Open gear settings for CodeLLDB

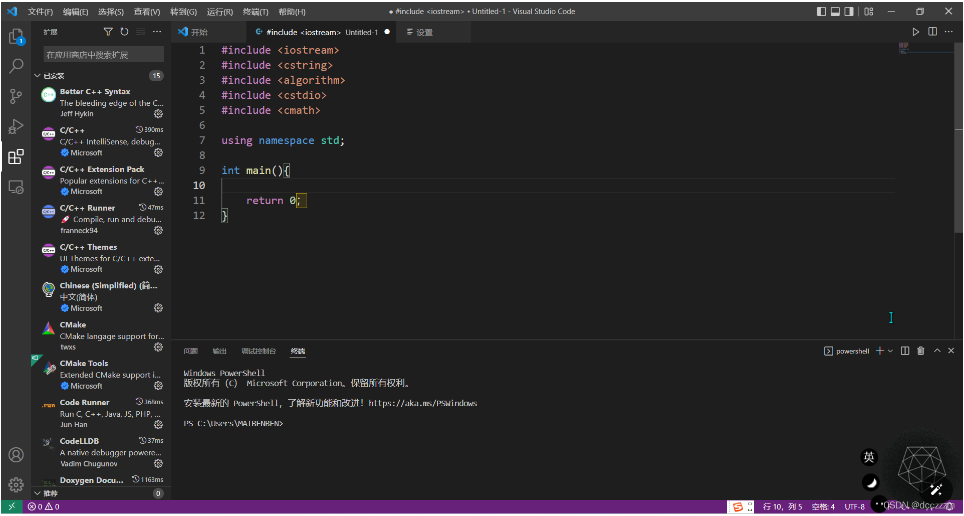pyautogui.click(x=158, y=463)
